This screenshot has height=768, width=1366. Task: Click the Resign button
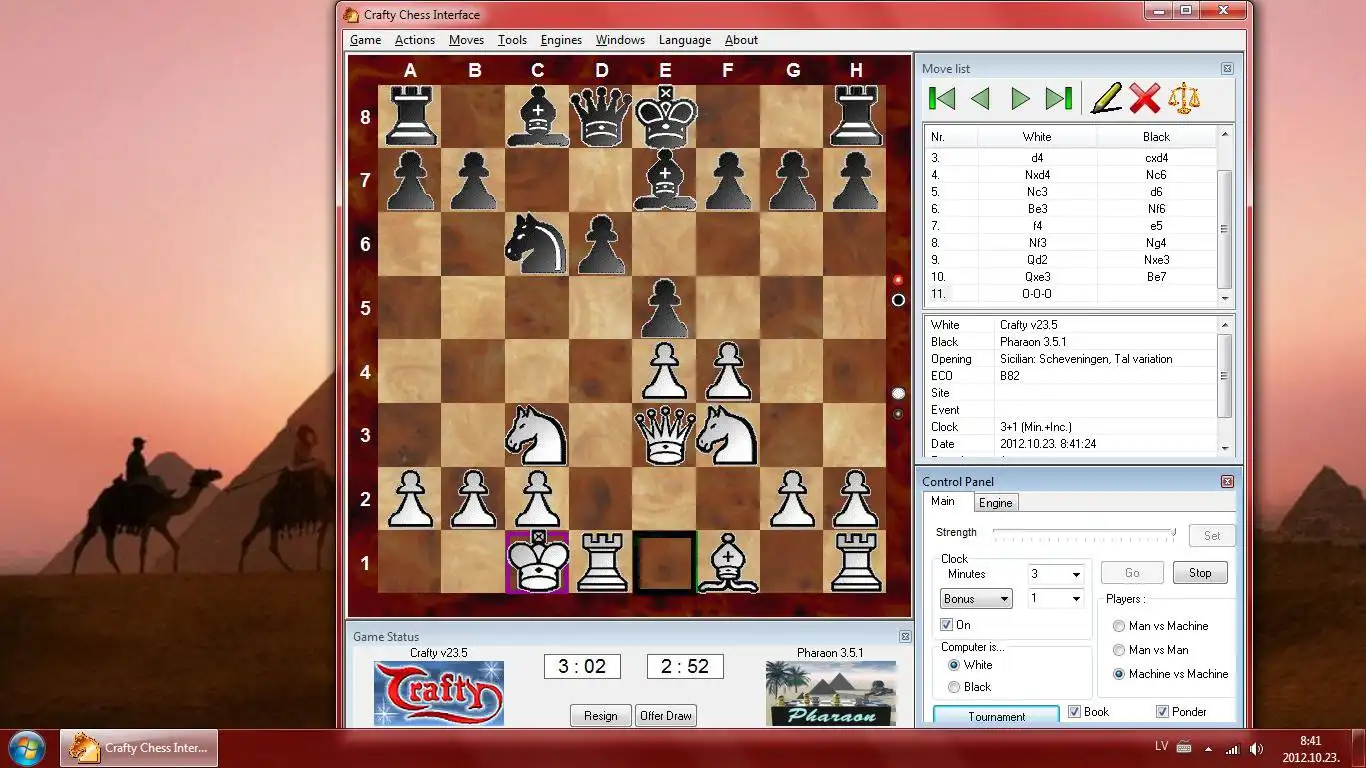(x=601, y=716)
